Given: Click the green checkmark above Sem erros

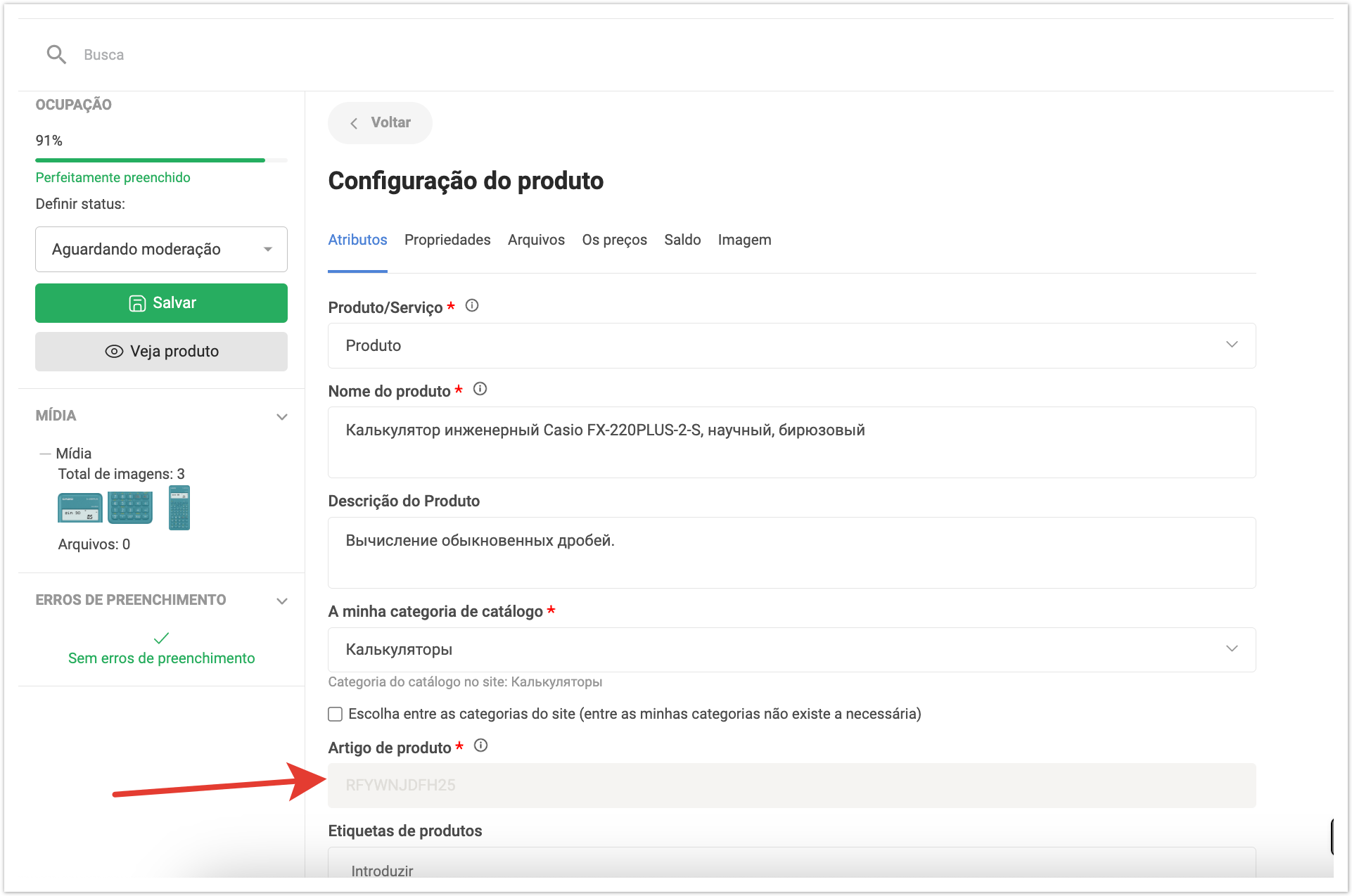Looking at the screenshot, I should click(161, 638).
